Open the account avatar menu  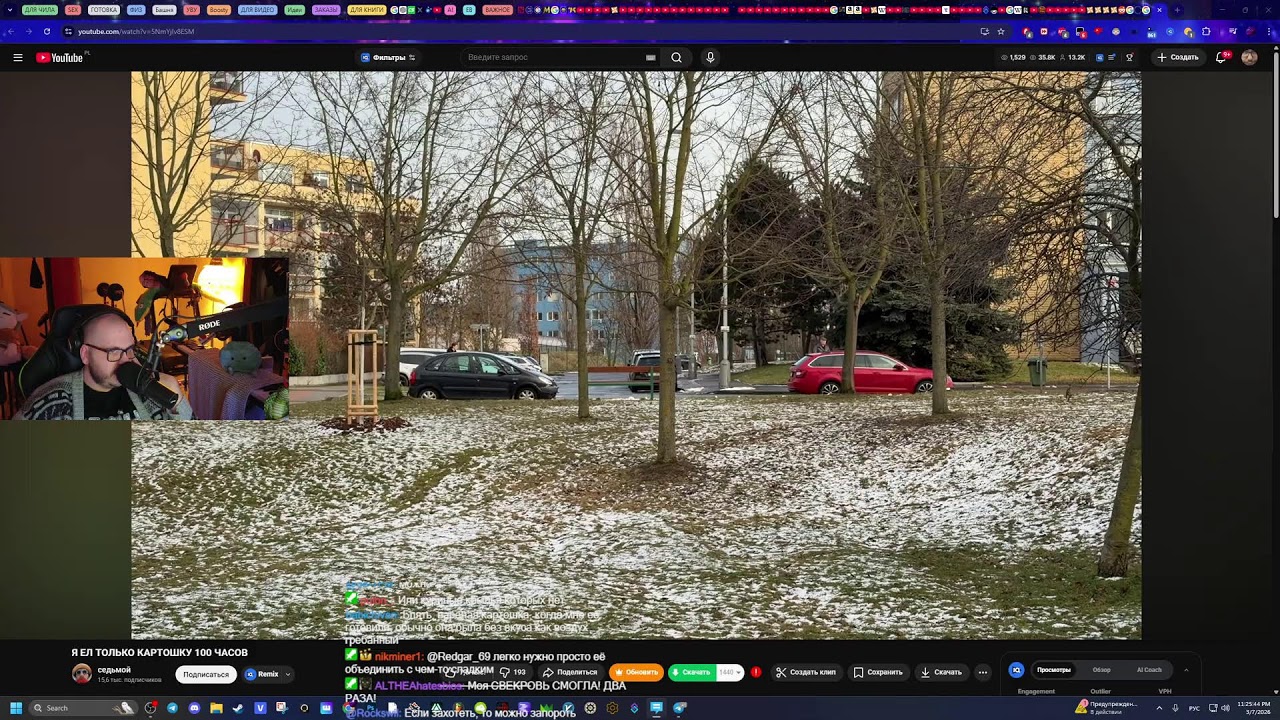(1249, 57)
